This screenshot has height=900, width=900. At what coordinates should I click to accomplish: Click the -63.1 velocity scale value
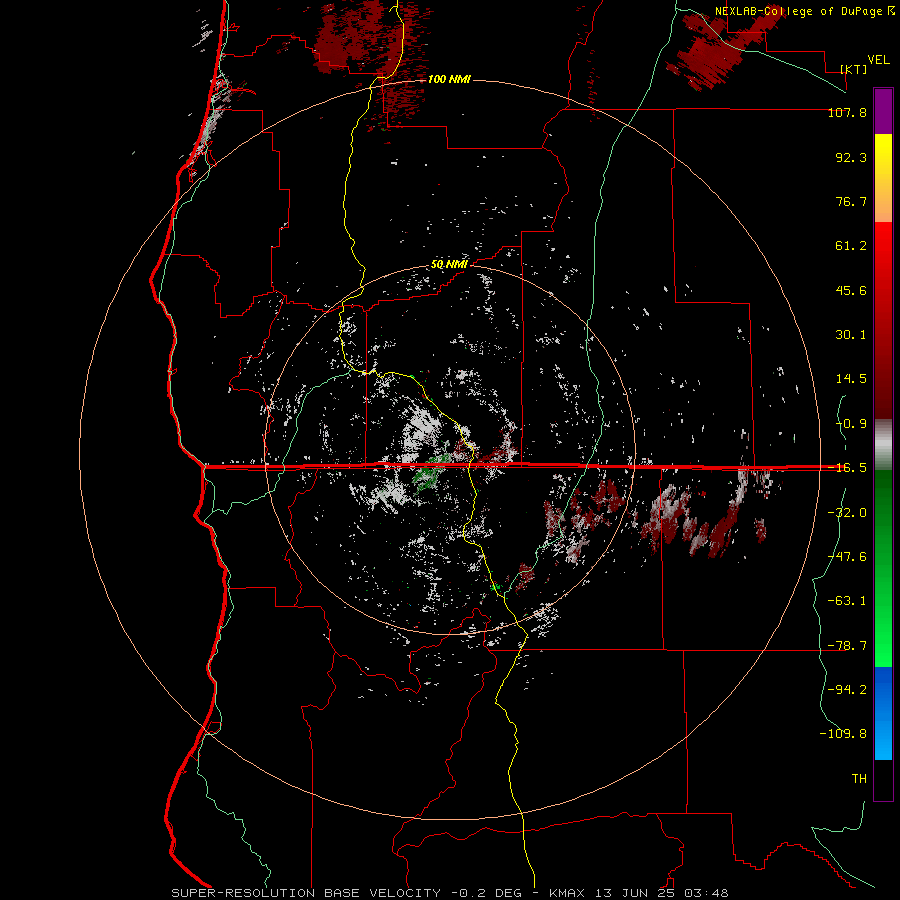[x=847, y=601]
